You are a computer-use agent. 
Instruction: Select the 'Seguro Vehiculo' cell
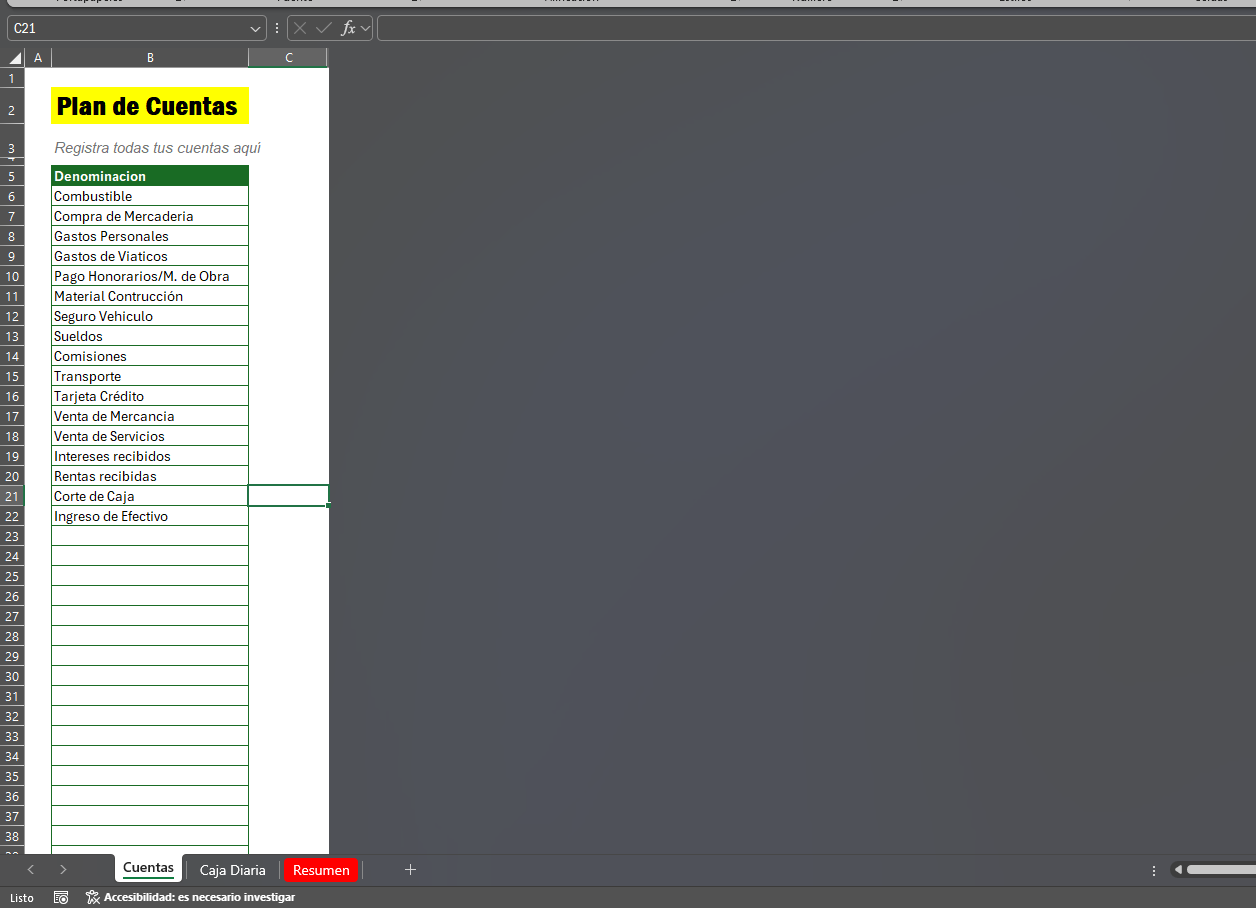point(150,316)
